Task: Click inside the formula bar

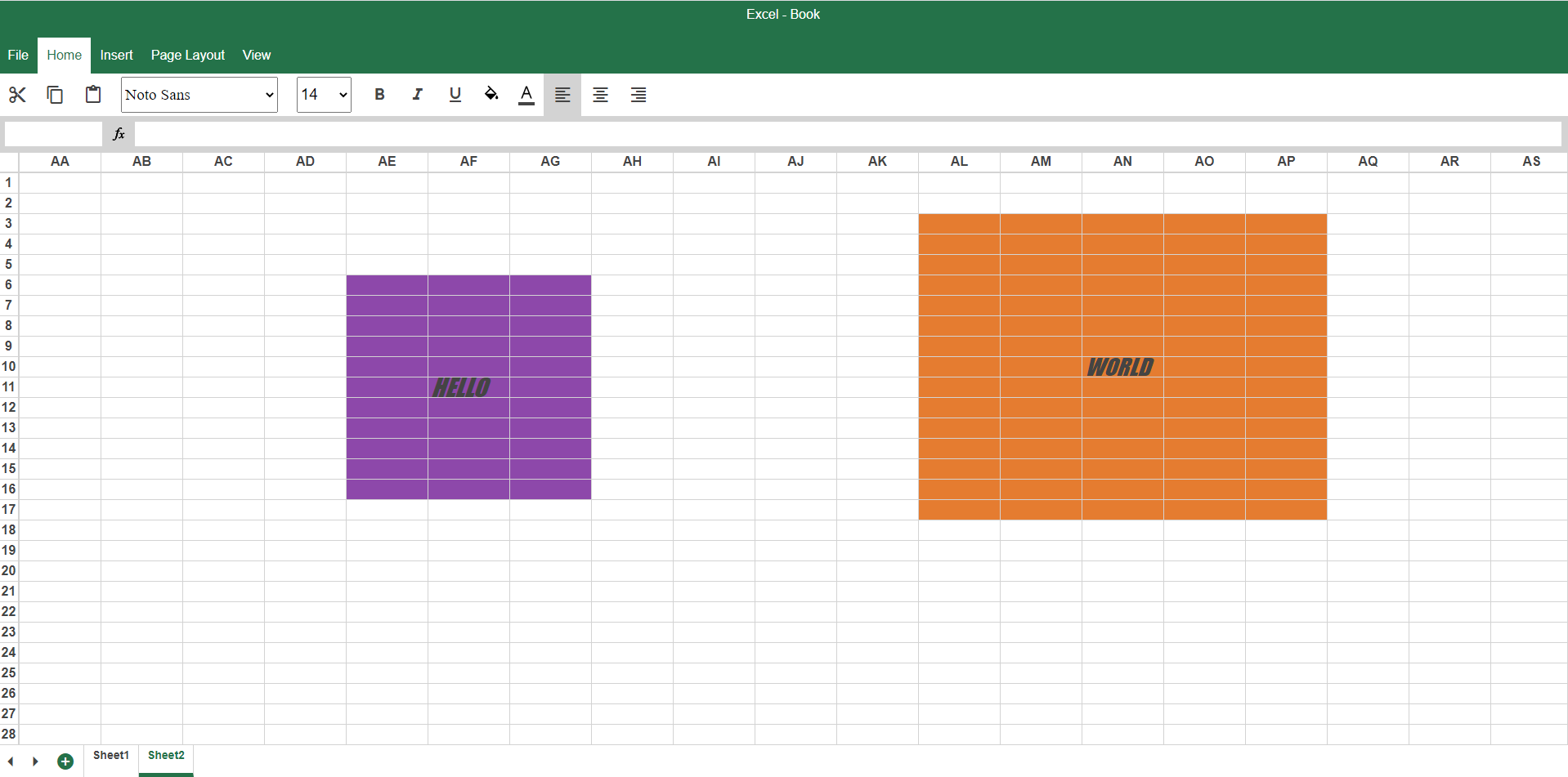Action: (572, 133)
